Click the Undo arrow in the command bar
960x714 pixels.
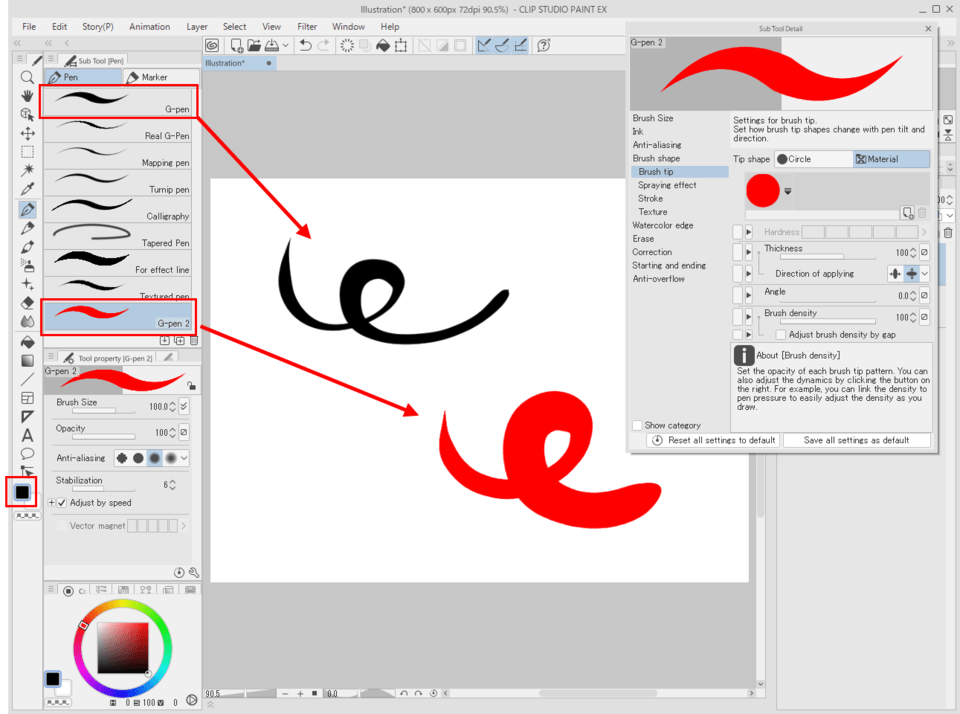point(306,46)
